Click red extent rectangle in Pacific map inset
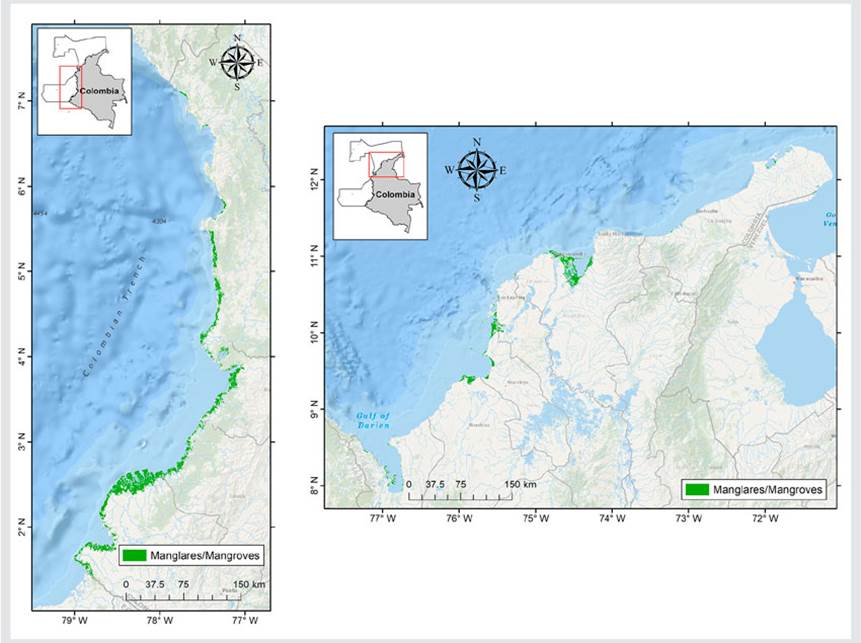Image resolution: width=861 pixels, height=643 pixels. click(69, 87)
